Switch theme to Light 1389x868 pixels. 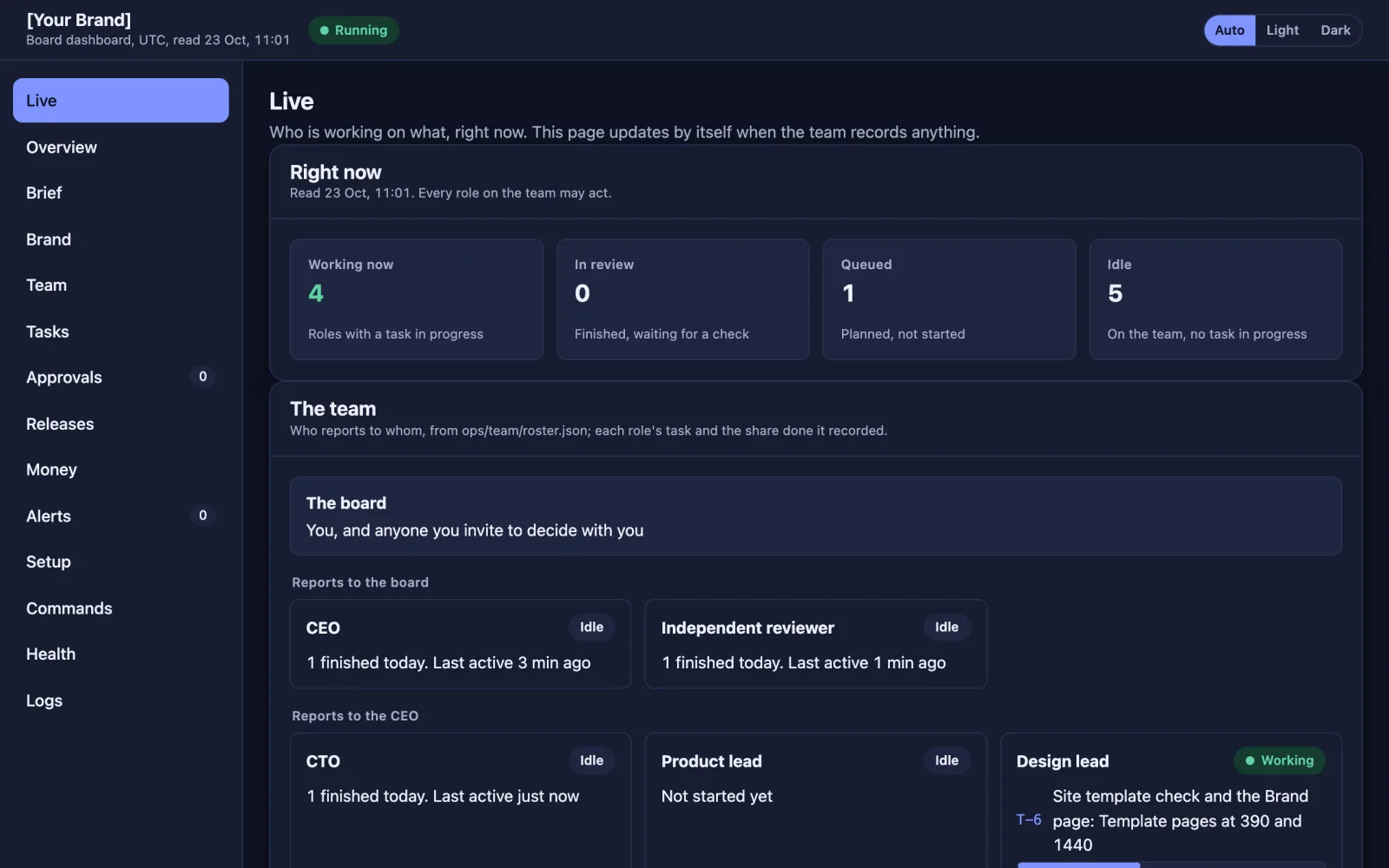click(x=1282, y=30)
